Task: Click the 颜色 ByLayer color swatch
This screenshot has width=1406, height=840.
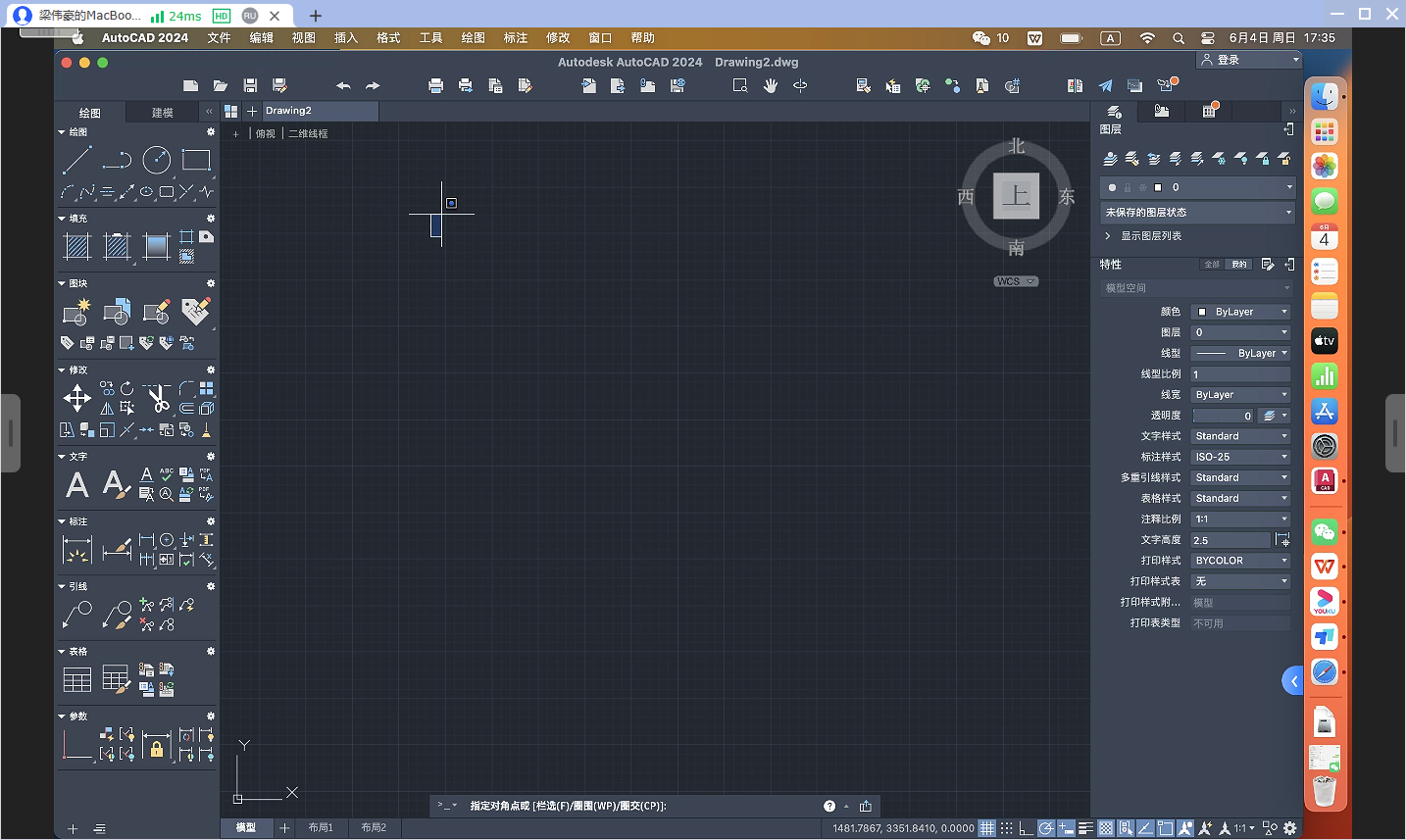Action: coord(1202,312)
